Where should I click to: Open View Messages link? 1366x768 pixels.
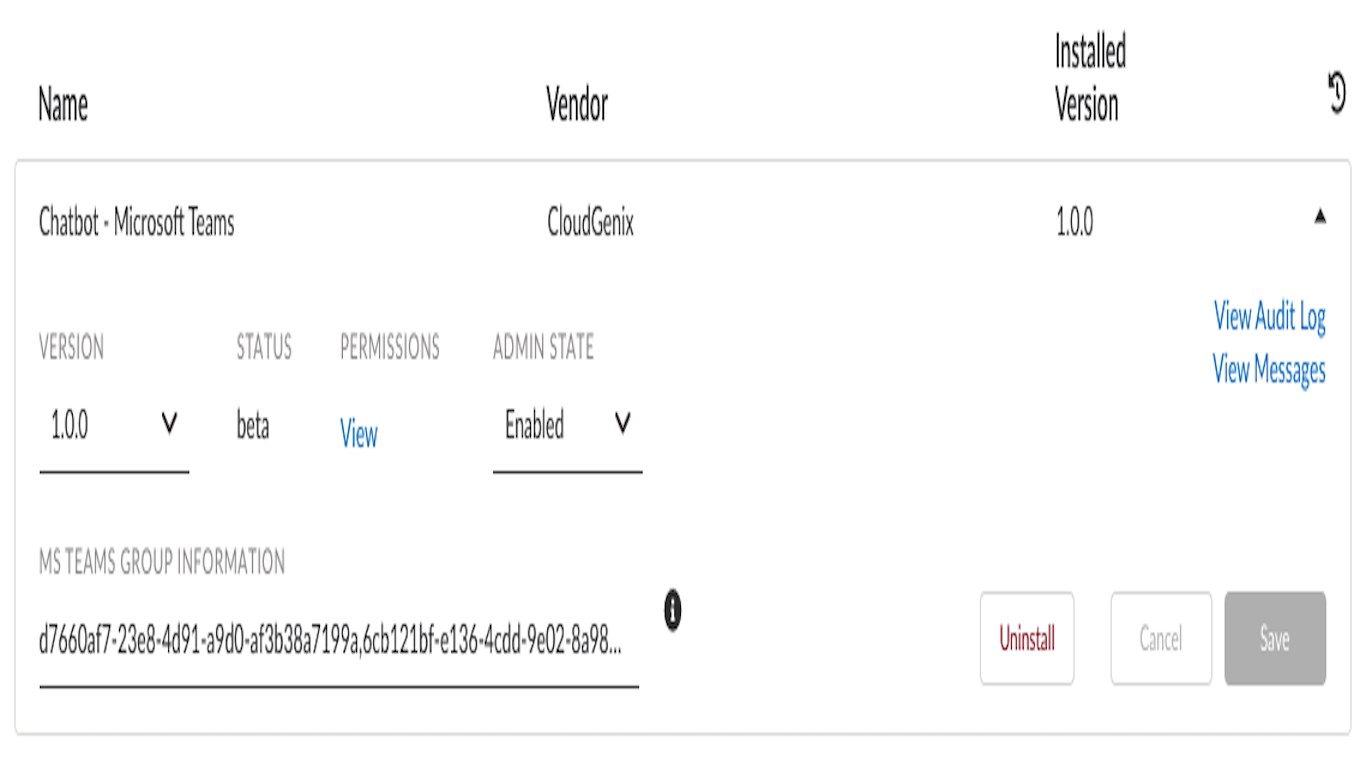coord(1269,370)
